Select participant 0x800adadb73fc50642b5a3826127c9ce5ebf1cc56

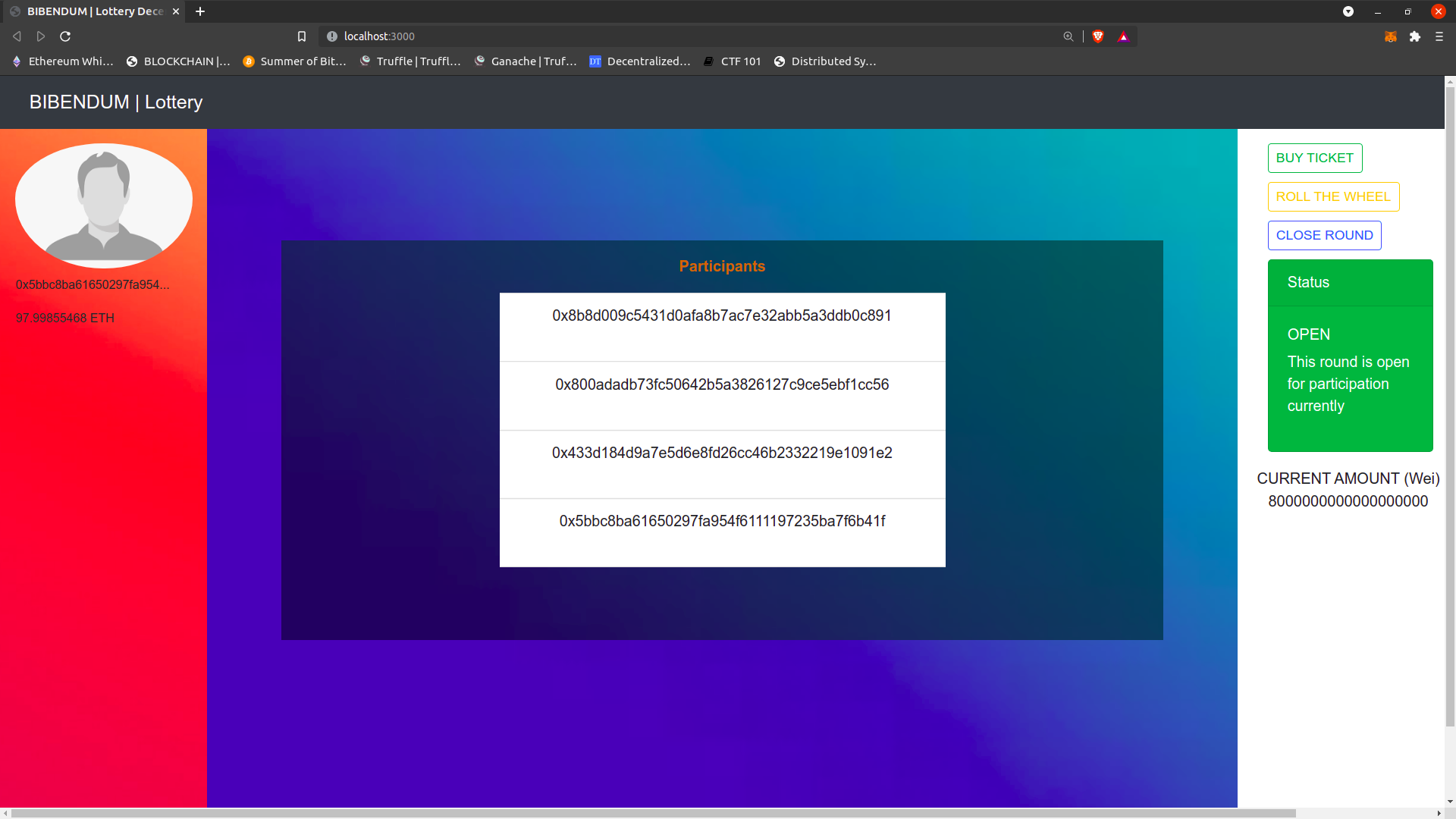tap(722, 396)
